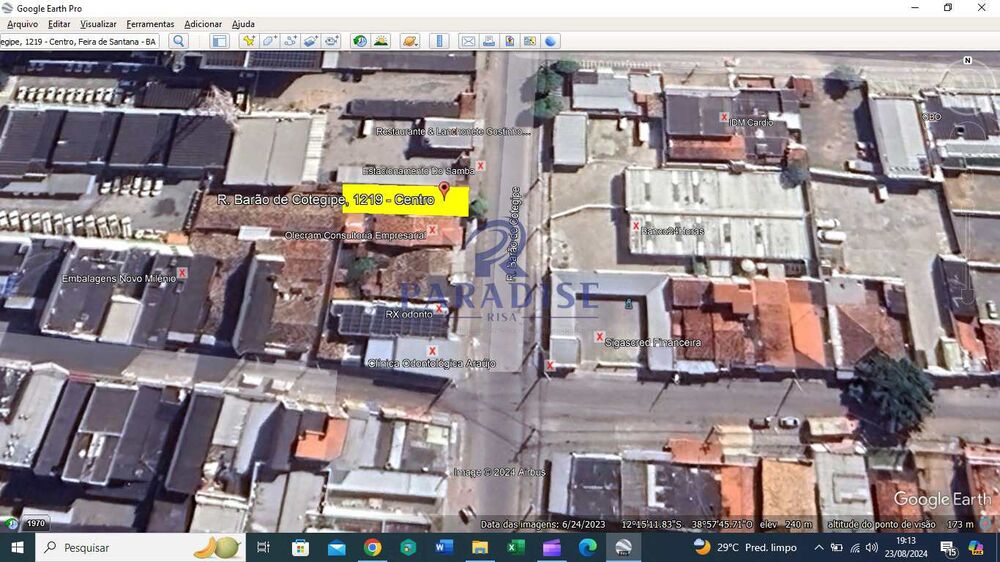The width and height of the screenshot is (1000, 562).
Task: Click the Olecram Consultoria Empresarial label
Action: [355, 235]
